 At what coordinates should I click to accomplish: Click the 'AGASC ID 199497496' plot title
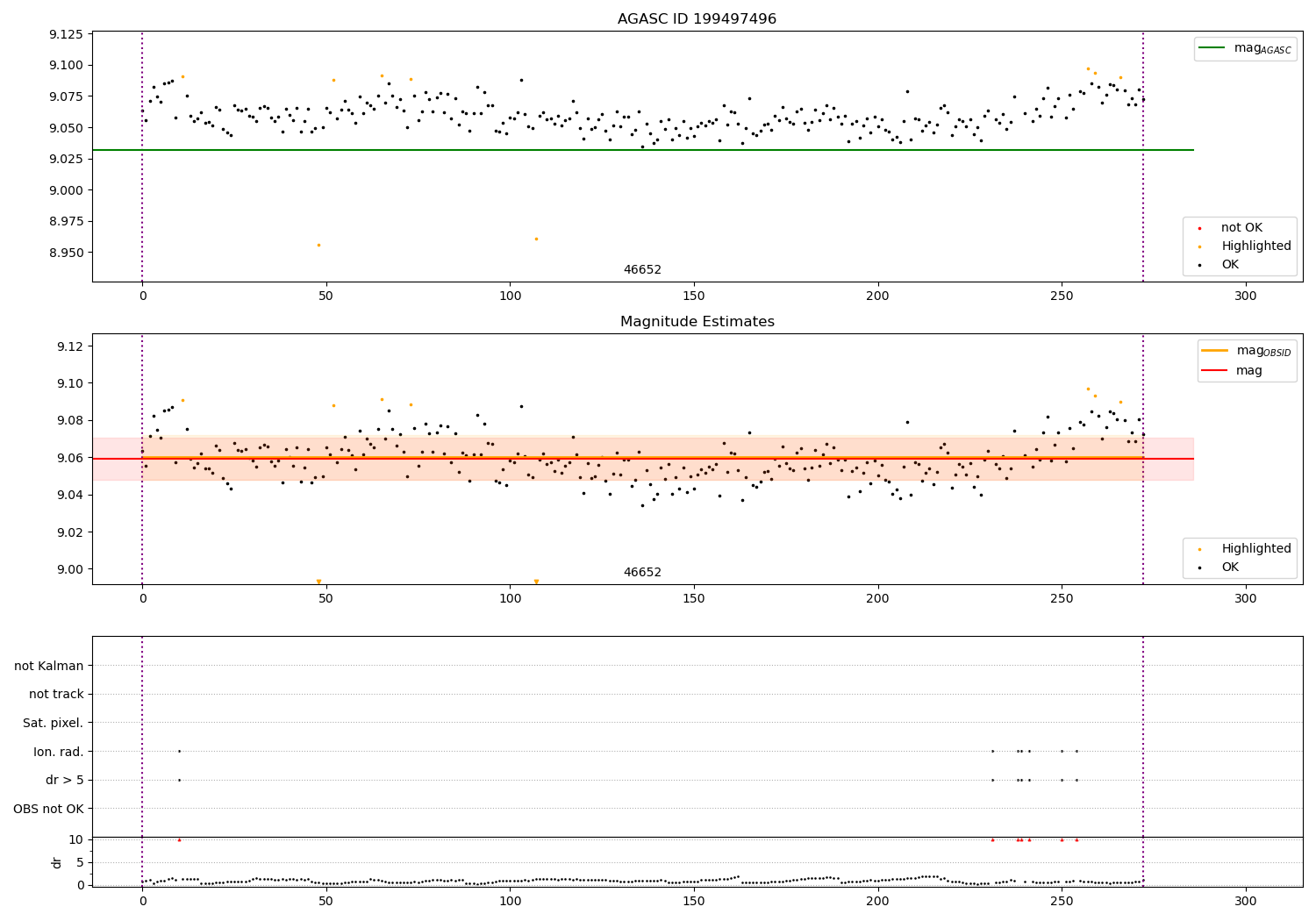click(697, 19)
